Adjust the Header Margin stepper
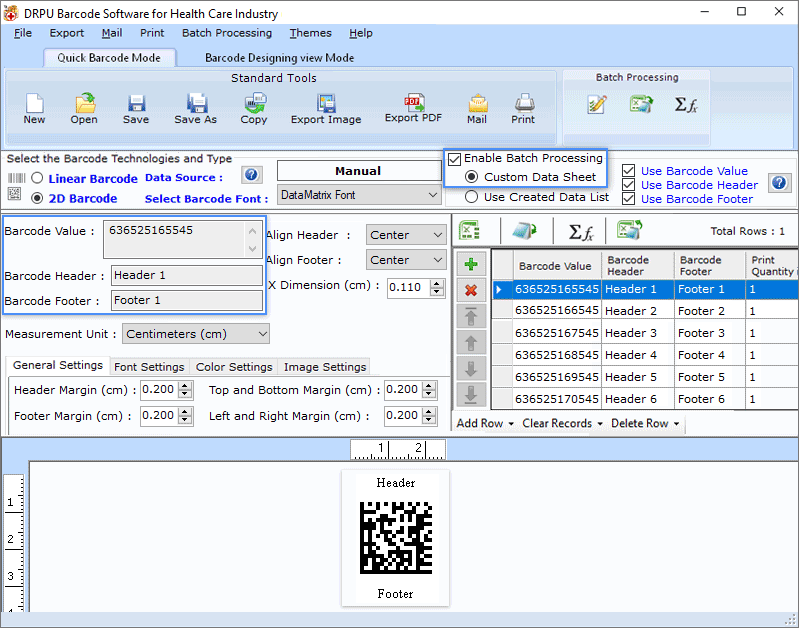This screenshot has height=628, width=799. pos(185,390)
